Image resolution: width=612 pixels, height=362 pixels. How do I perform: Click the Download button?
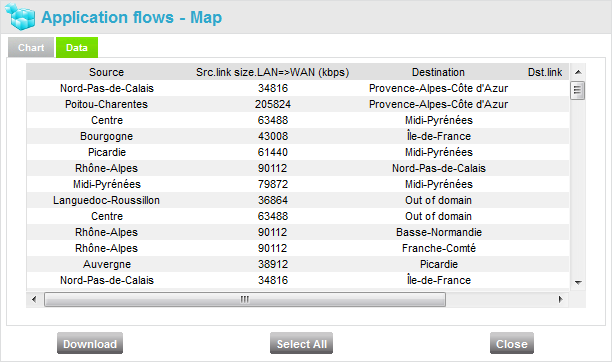[x=90, y=343]
